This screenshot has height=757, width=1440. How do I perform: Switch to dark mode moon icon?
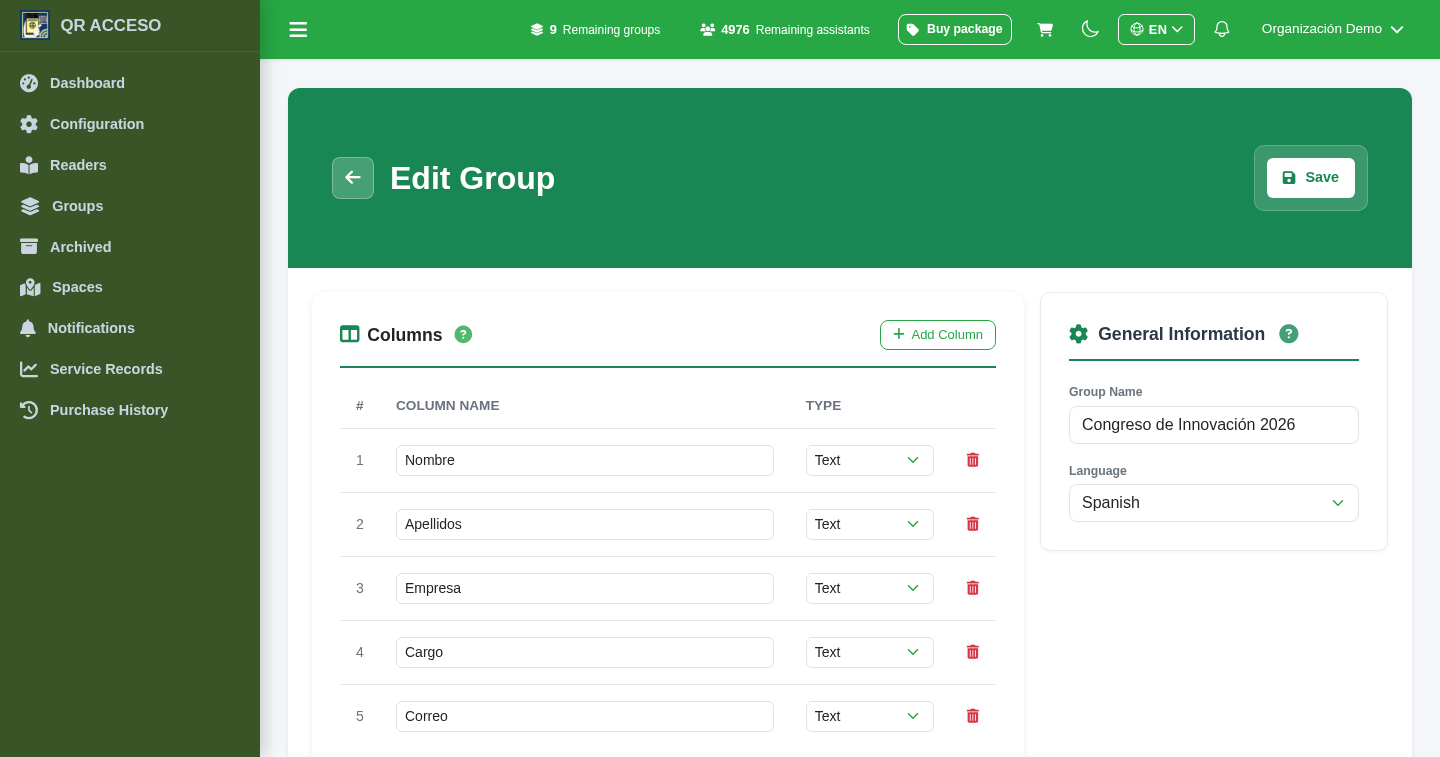[1090, 29]
